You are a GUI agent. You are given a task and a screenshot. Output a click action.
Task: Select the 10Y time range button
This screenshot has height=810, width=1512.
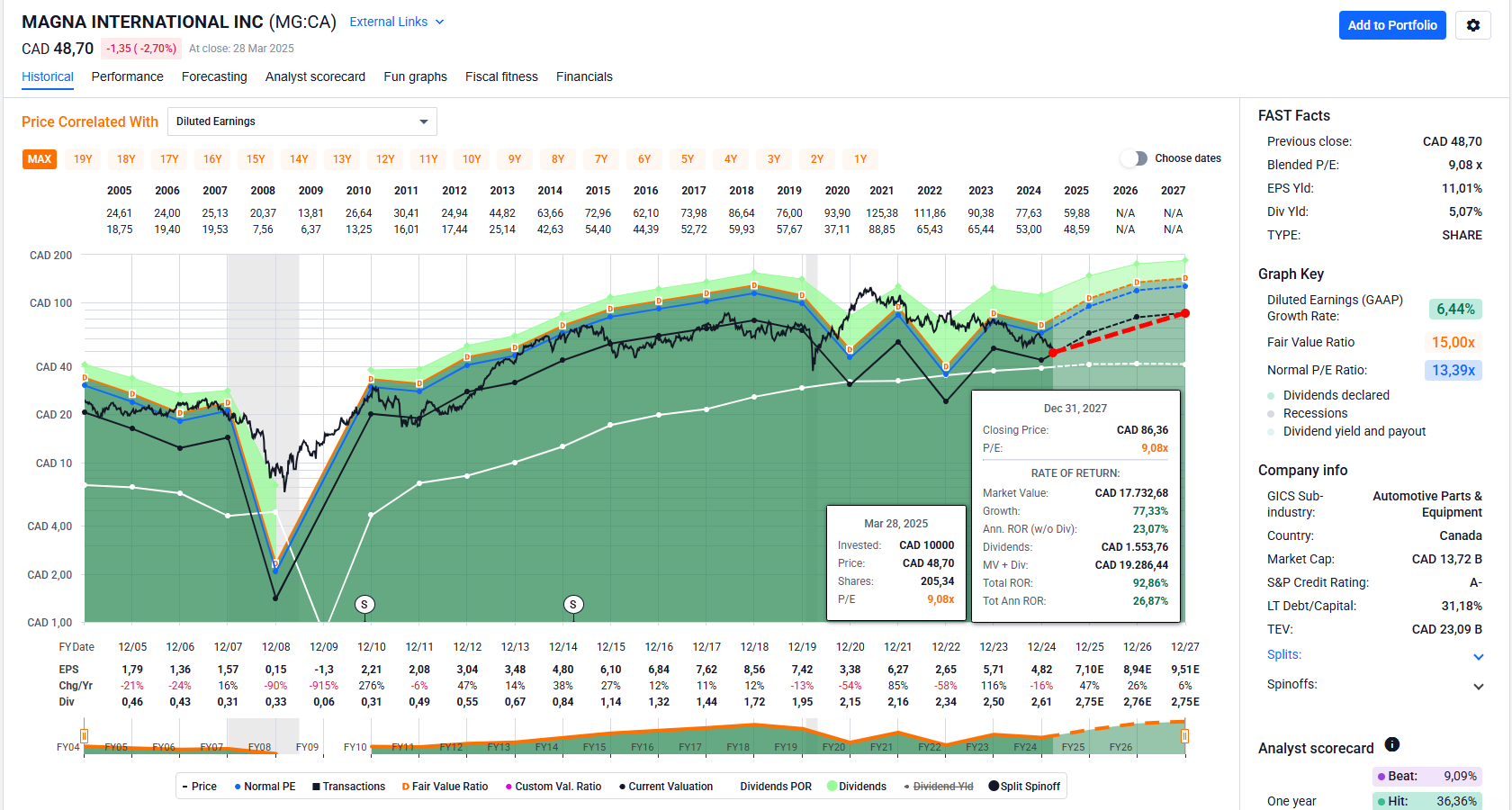coord(472,159)
